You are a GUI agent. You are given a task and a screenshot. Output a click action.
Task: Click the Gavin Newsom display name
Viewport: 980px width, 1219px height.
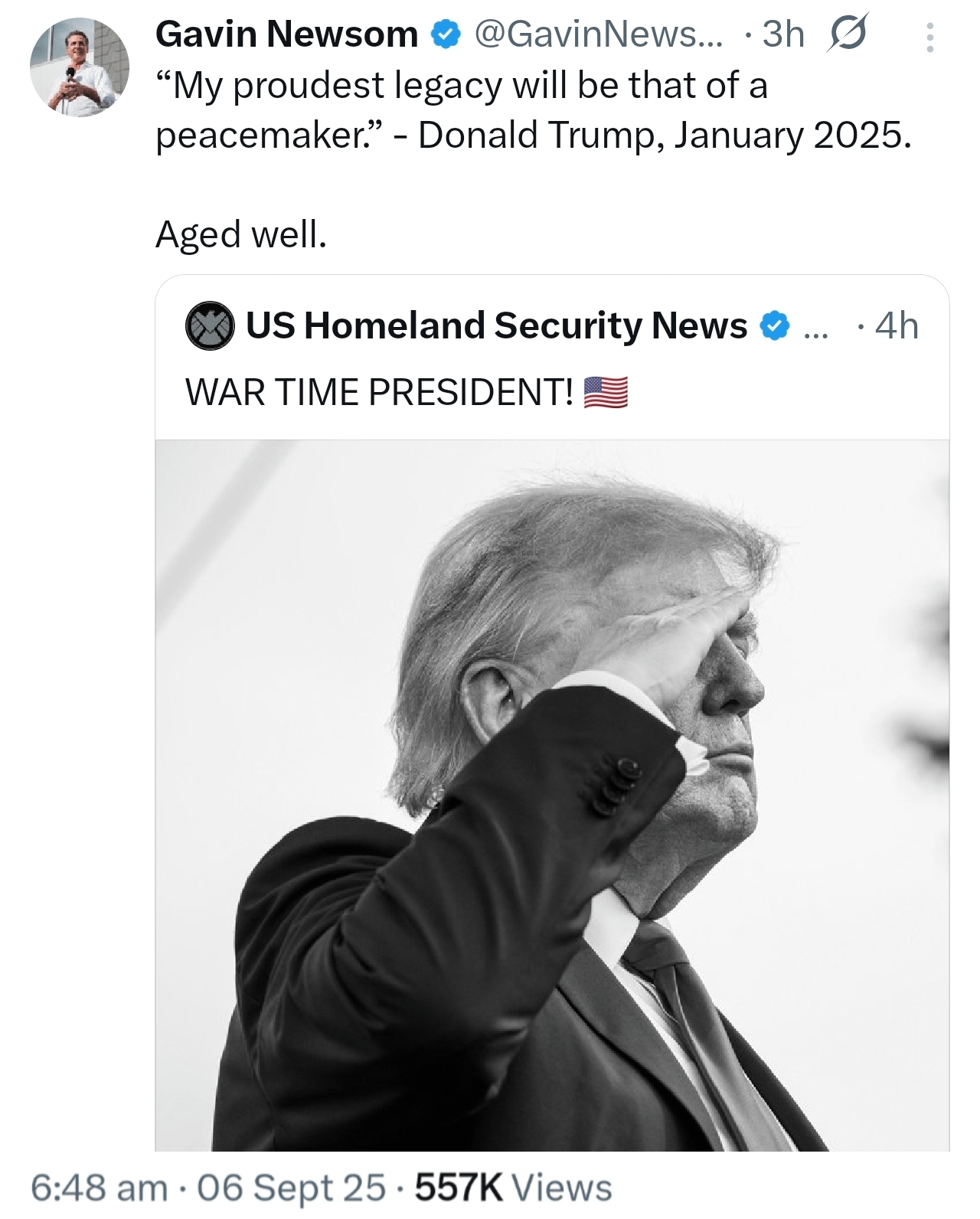[x=286, y=34]
